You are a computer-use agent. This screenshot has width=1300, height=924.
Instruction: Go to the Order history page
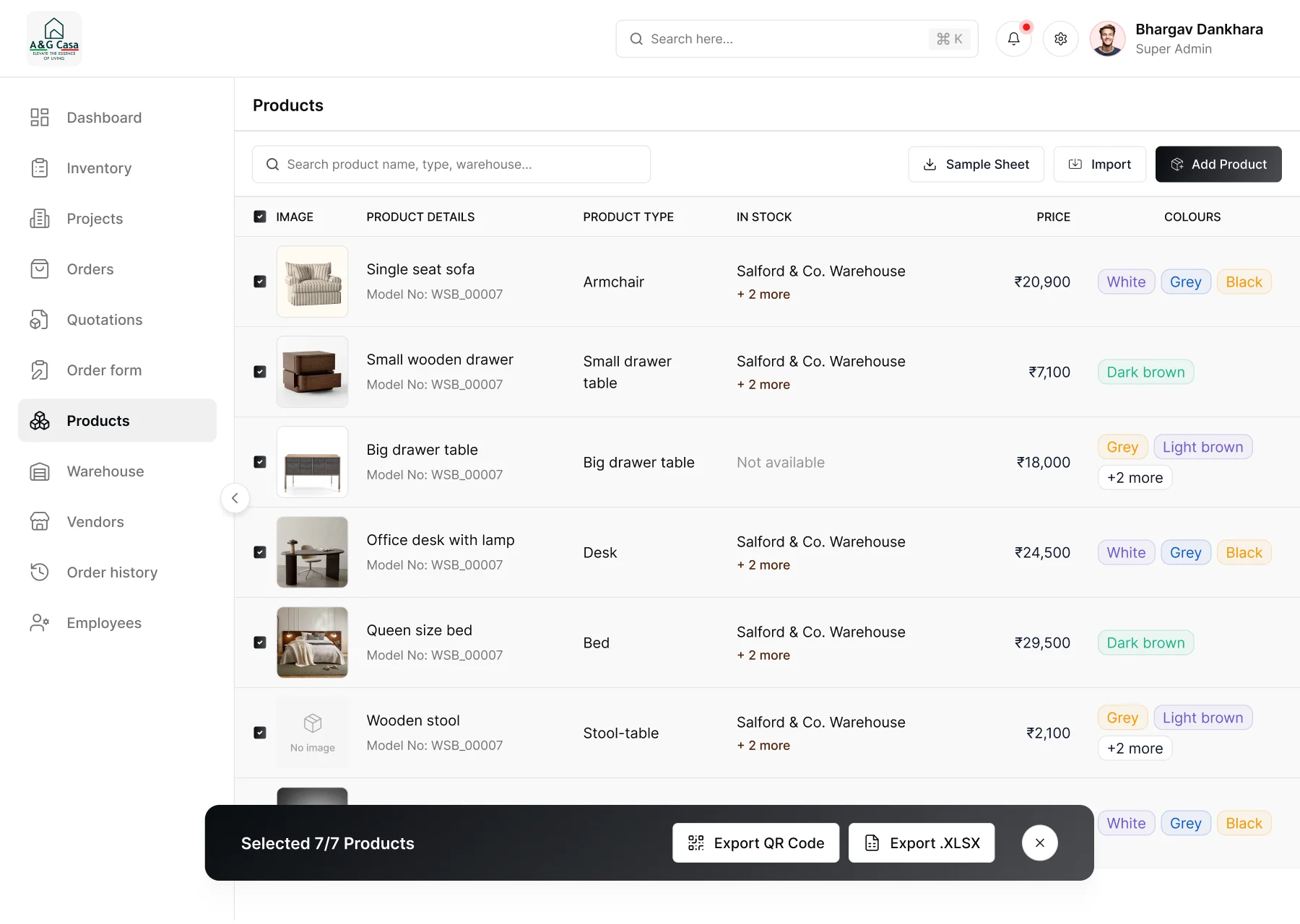[x=117, y=572]
